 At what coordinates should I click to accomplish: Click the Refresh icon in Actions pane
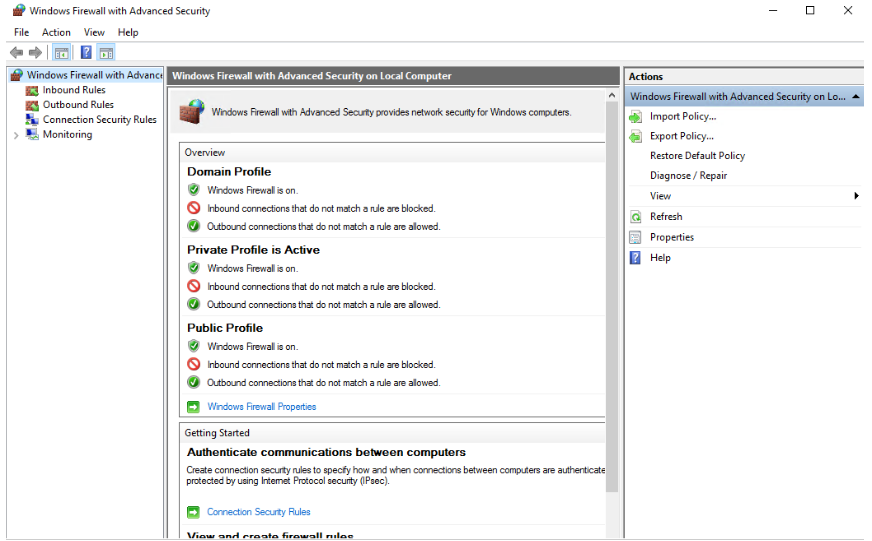[635, 217]
